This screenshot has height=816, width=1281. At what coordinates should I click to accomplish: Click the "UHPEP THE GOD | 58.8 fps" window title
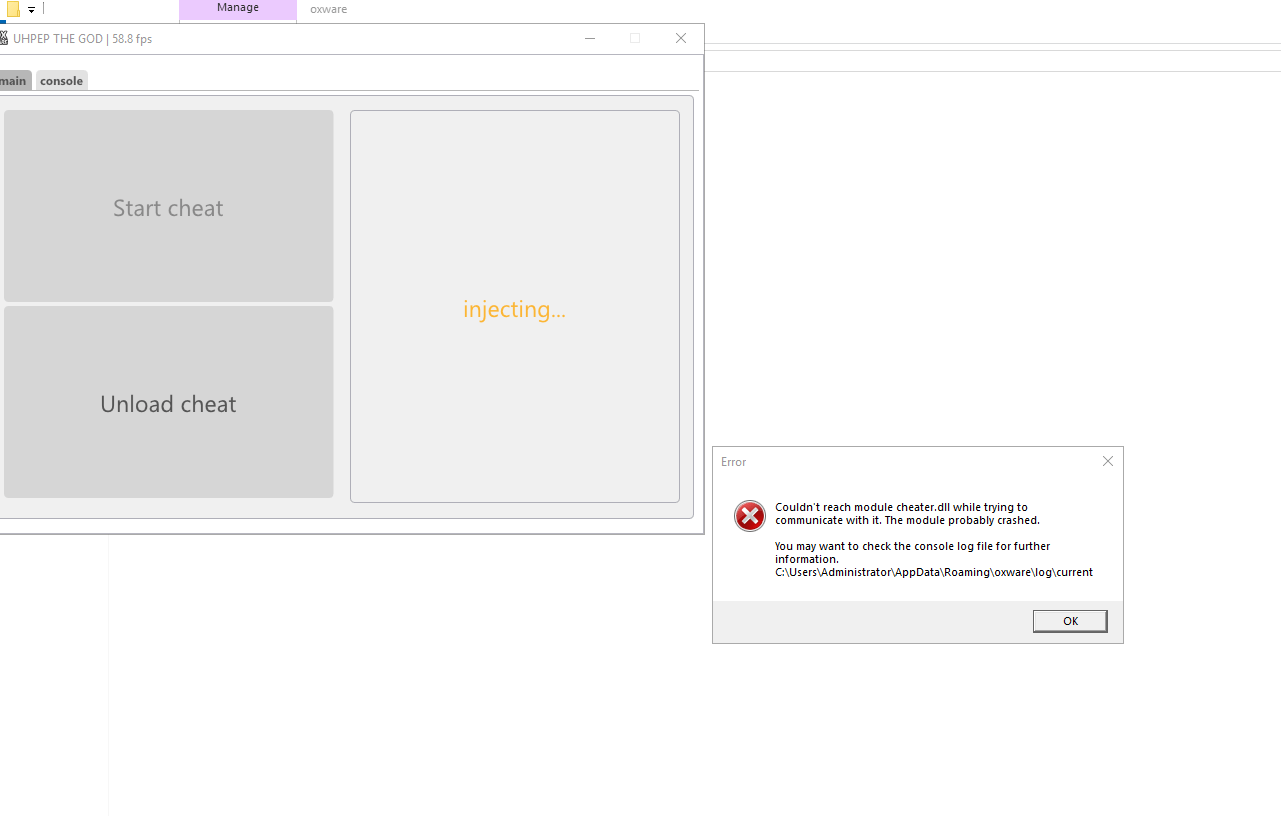tap(82, 39)
